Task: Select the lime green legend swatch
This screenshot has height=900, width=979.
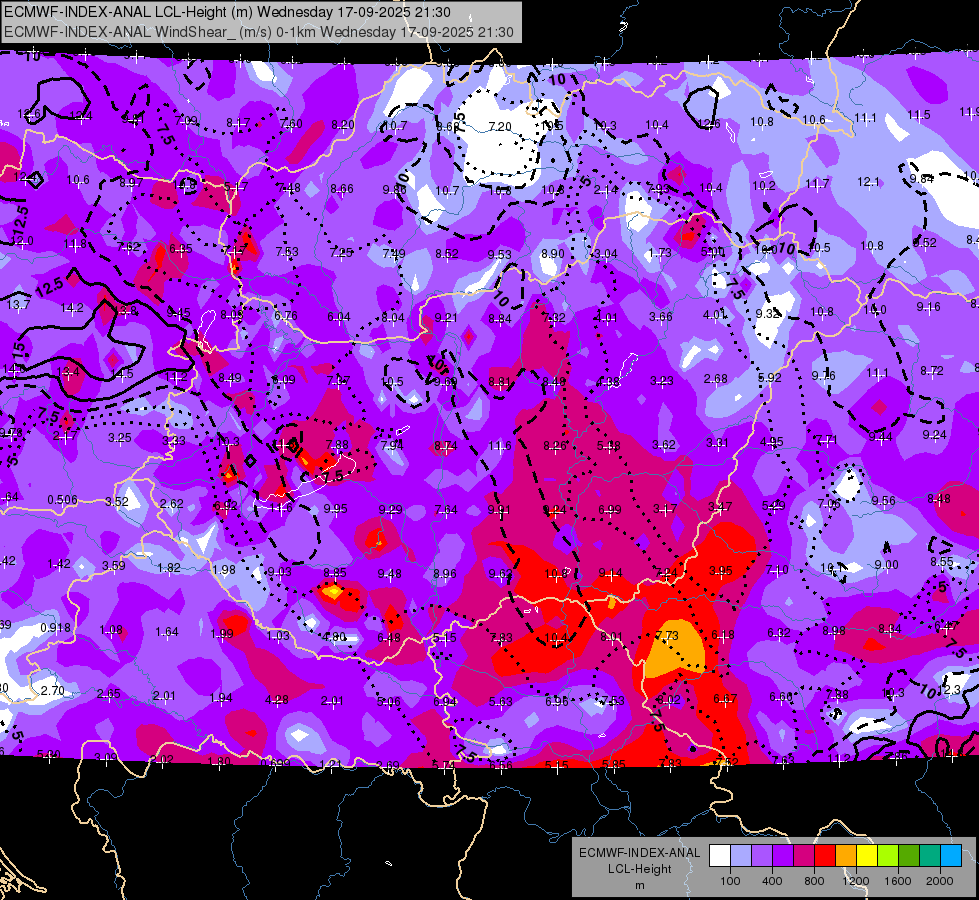Action: click(x=888, y=856)
